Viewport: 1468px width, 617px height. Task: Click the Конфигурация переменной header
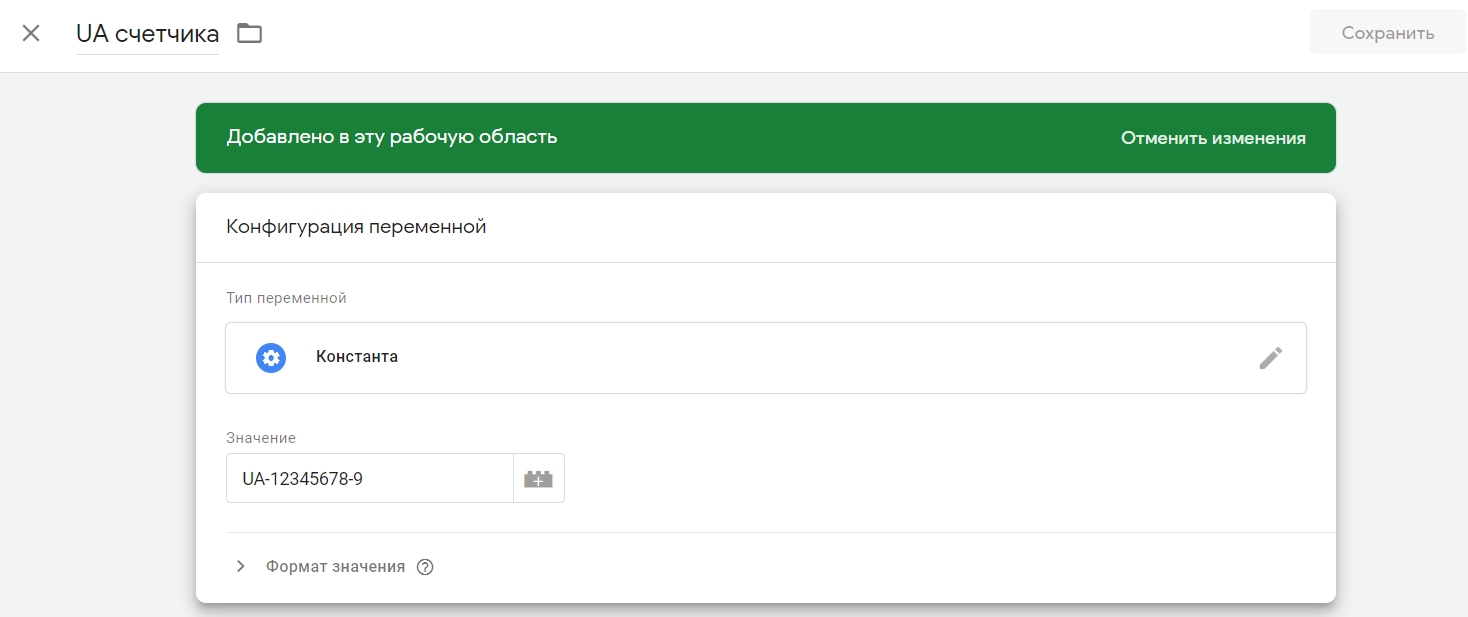click(356, 226)
